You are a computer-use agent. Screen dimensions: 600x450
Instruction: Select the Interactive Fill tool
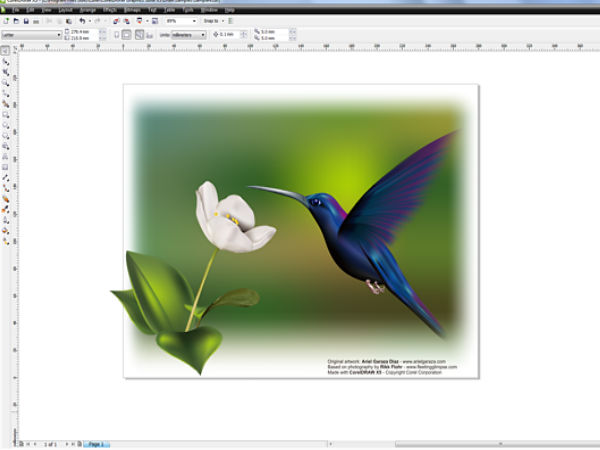[5, 241]
